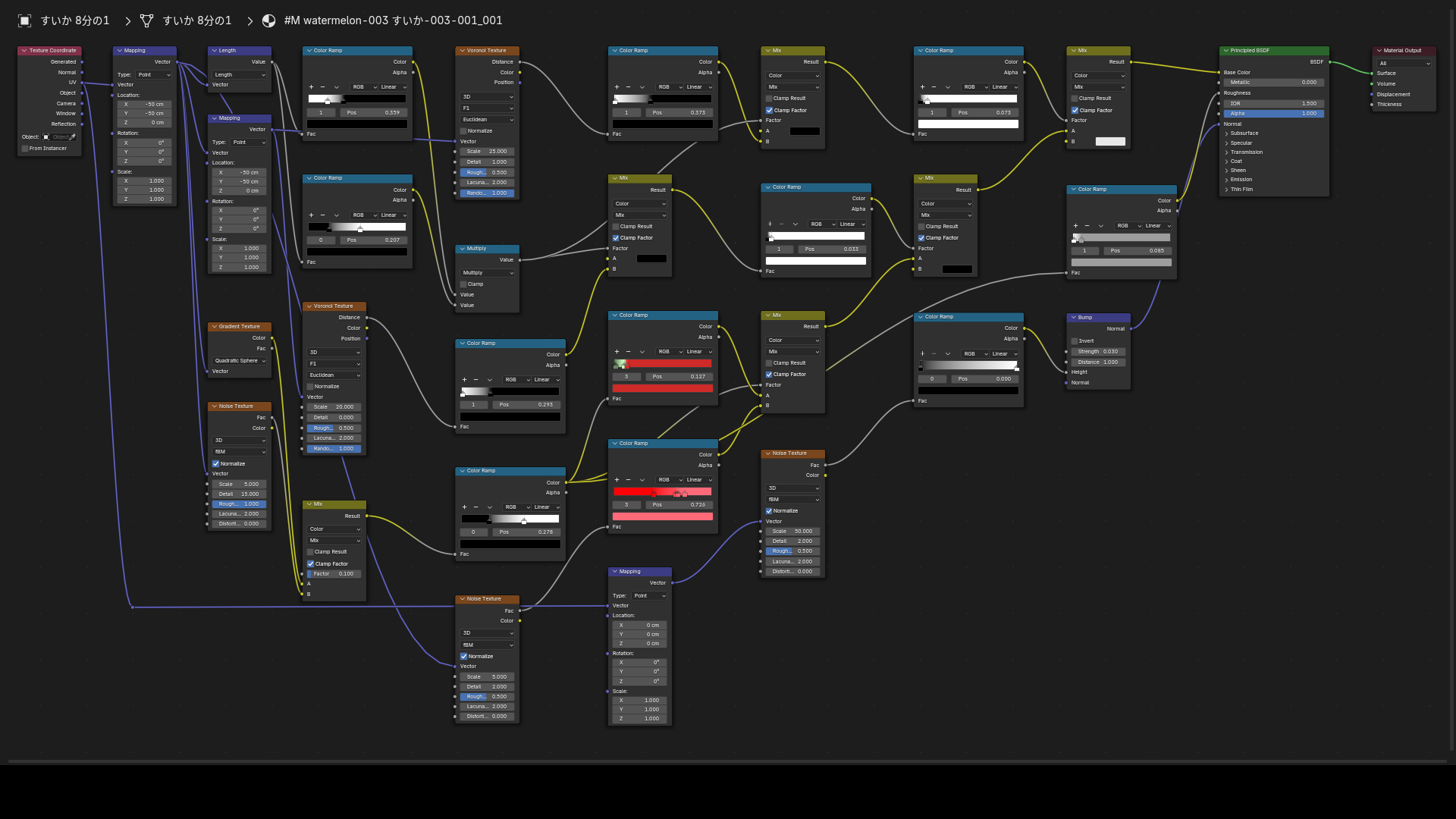1456x819 pixels.
Task: Collapse the Gradient Texture node
Action: click(x=215, y=327)
